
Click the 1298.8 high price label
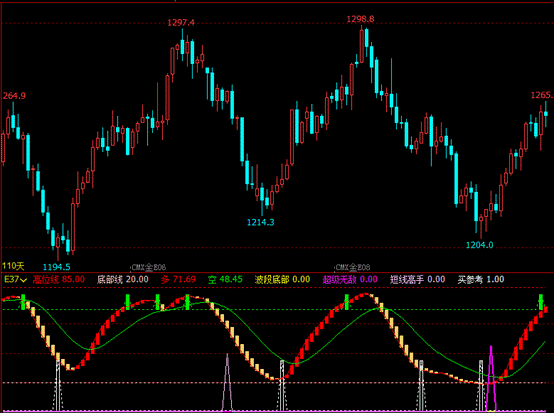(360, 19)
